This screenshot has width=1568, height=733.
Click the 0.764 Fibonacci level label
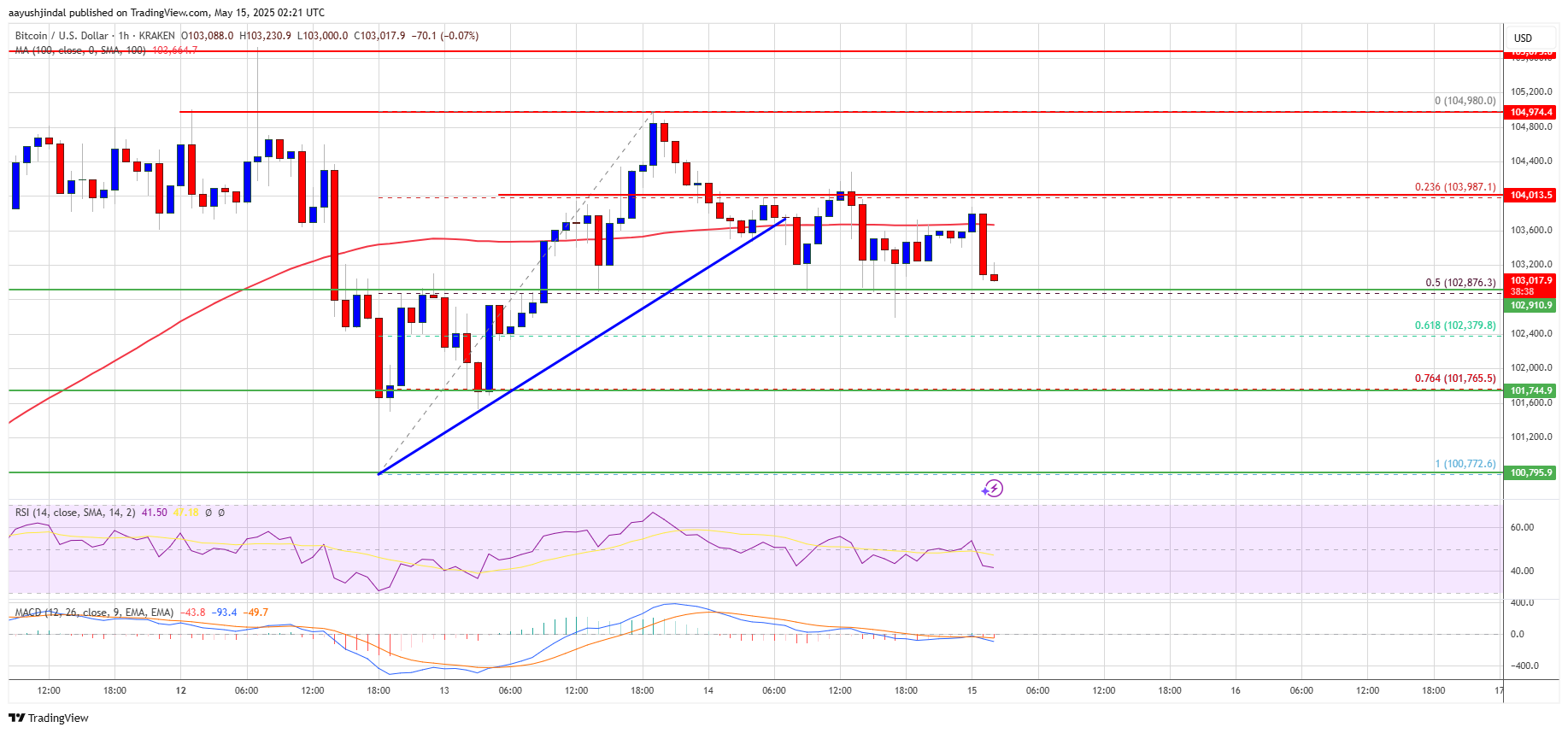(1454, 378)
